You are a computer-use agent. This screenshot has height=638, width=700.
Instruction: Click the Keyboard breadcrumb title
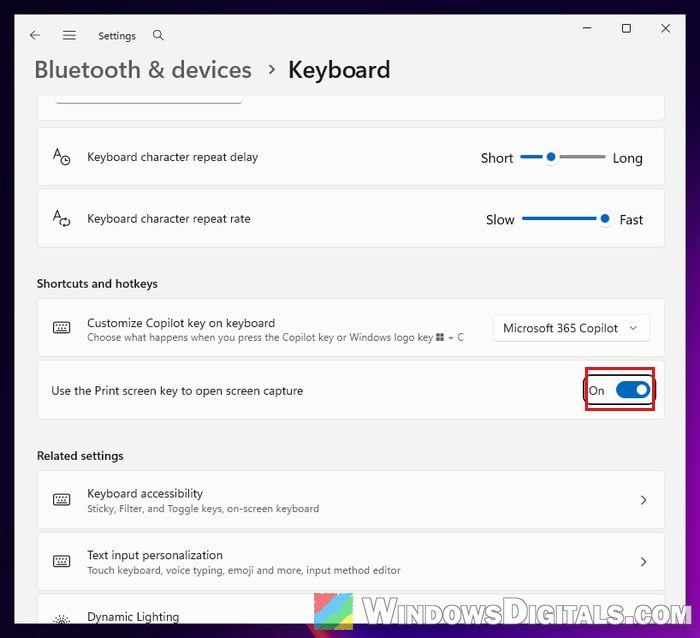pos(339,70)
